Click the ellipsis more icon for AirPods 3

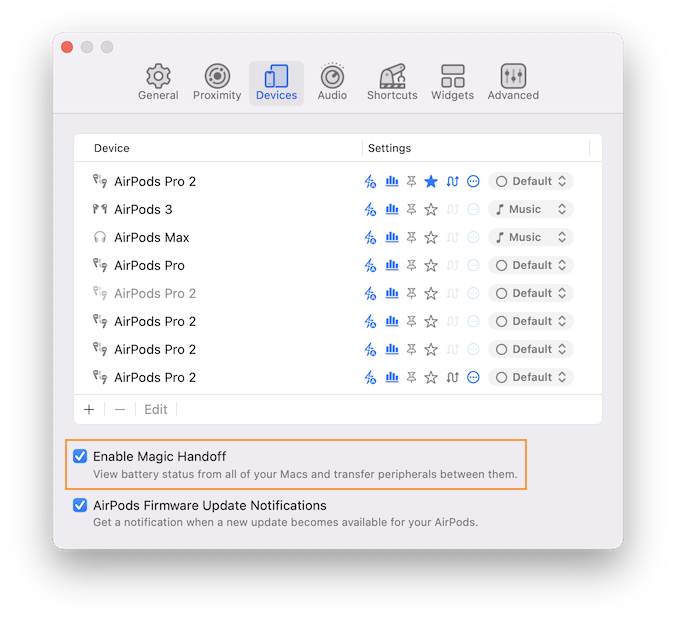pyautogui.click(x=473, y=210)
